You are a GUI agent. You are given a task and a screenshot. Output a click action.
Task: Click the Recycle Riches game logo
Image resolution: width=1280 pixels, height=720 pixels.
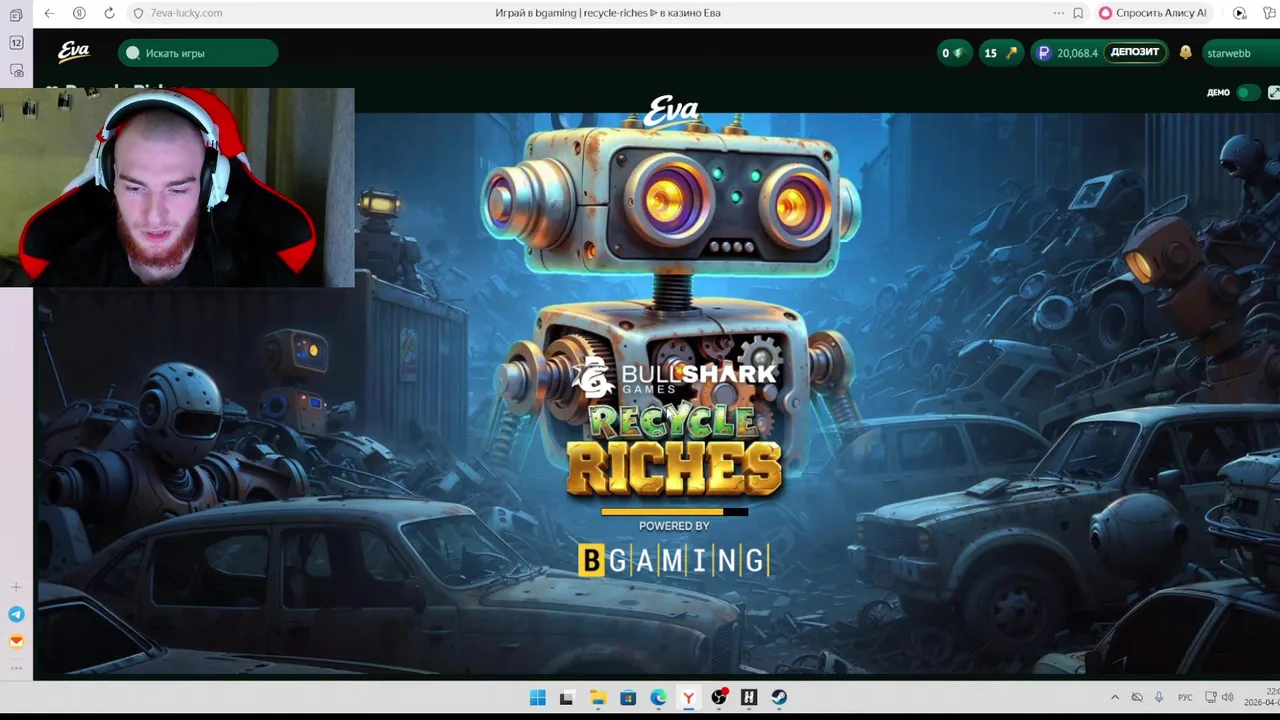(x=674, y=449)
